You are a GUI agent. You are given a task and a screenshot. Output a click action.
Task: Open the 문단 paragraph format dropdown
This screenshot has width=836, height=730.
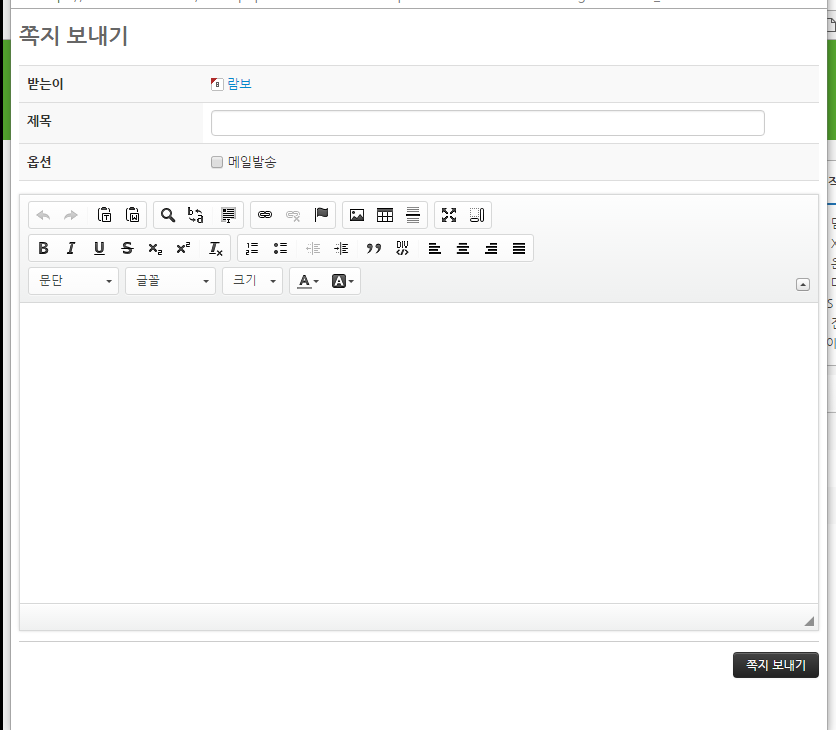point(74,281)
